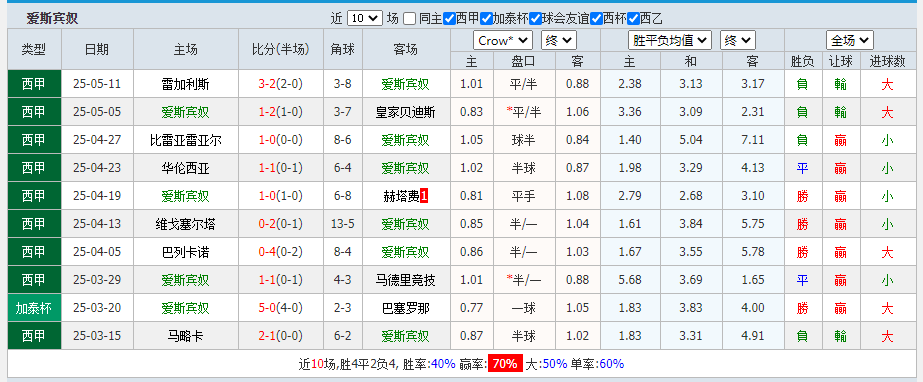Click the 类型 column header
Image resolution: width=923 pixels, height=382 pixels.
pyautogui.click(x=34, y=49)
